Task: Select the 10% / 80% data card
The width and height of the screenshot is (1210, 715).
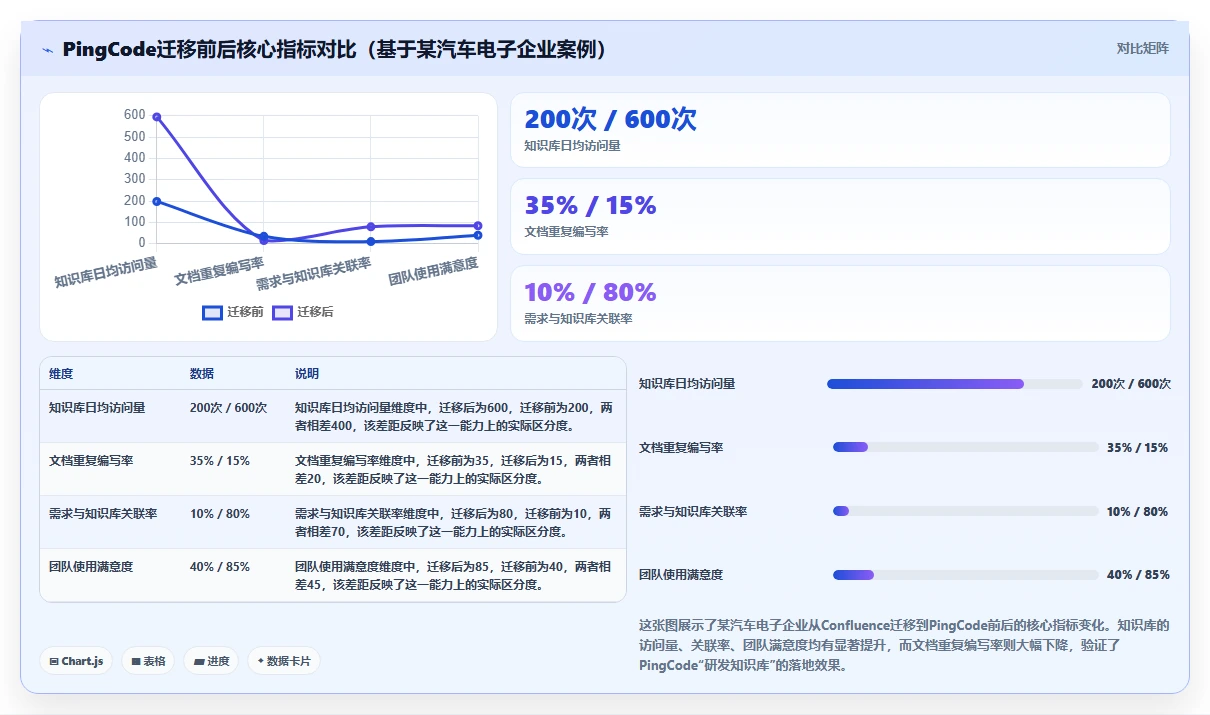Action: click(840, 303)
